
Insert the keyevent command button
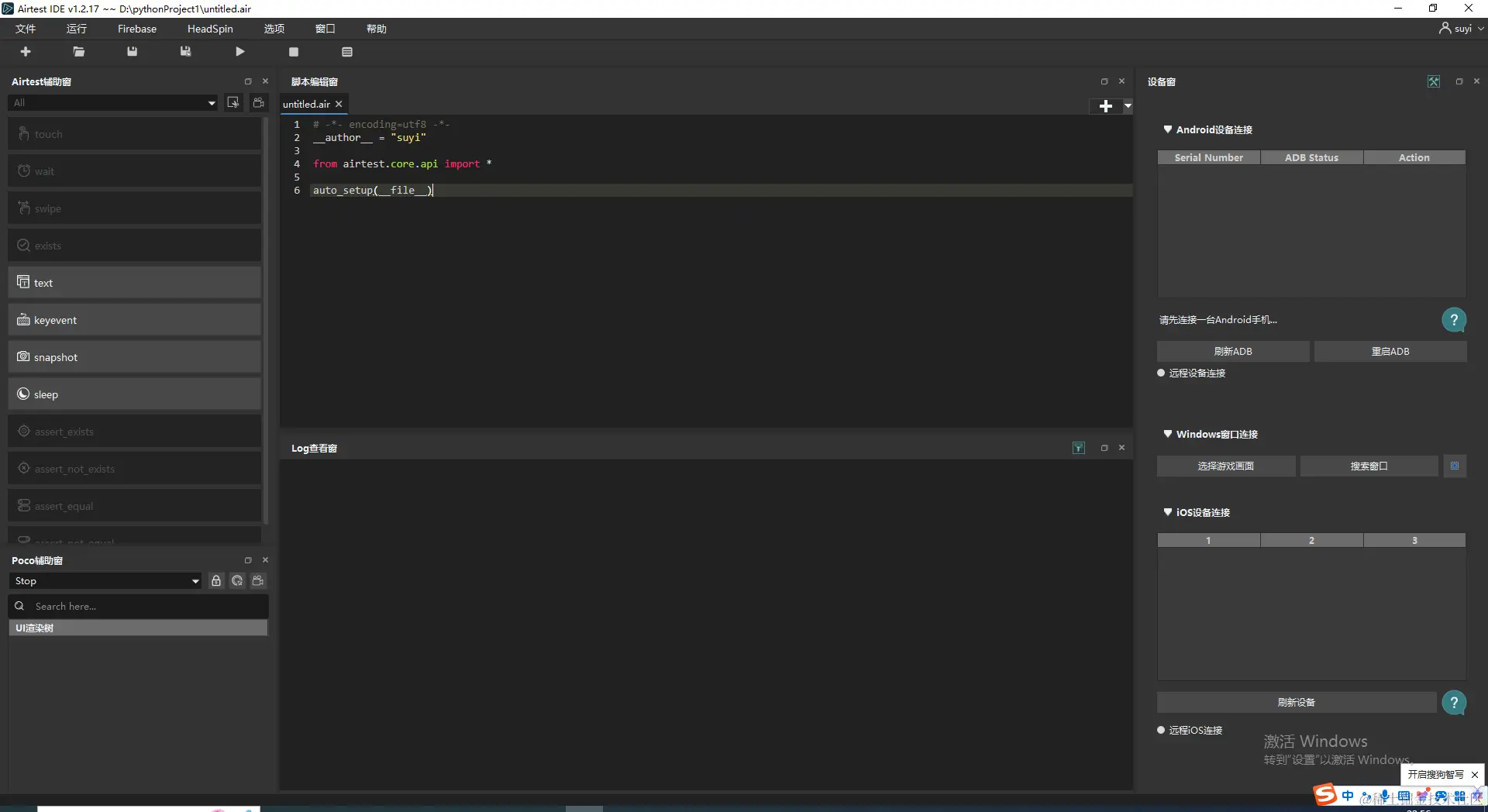135,320
